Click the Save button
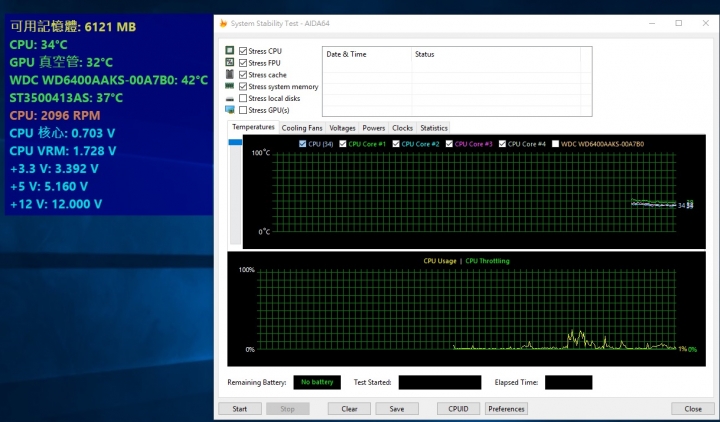720x422 pixels. [x=397, y=409]
